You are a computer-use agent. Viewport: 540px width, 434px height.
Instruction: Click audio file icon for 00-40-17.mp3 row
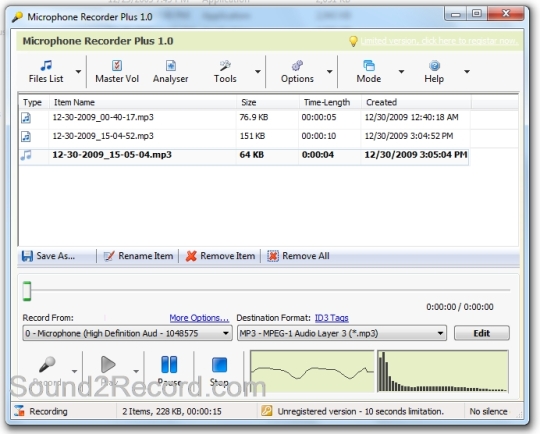pyautogui.click(x=26, y=117)
